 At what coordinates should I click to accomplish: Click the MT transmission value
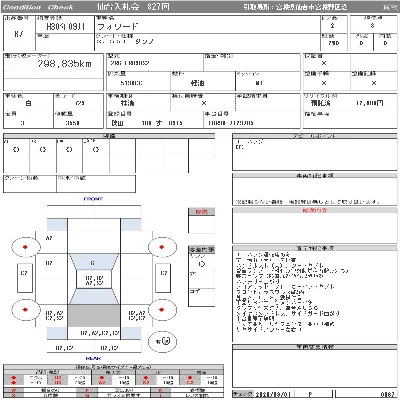tap(259, 83)
